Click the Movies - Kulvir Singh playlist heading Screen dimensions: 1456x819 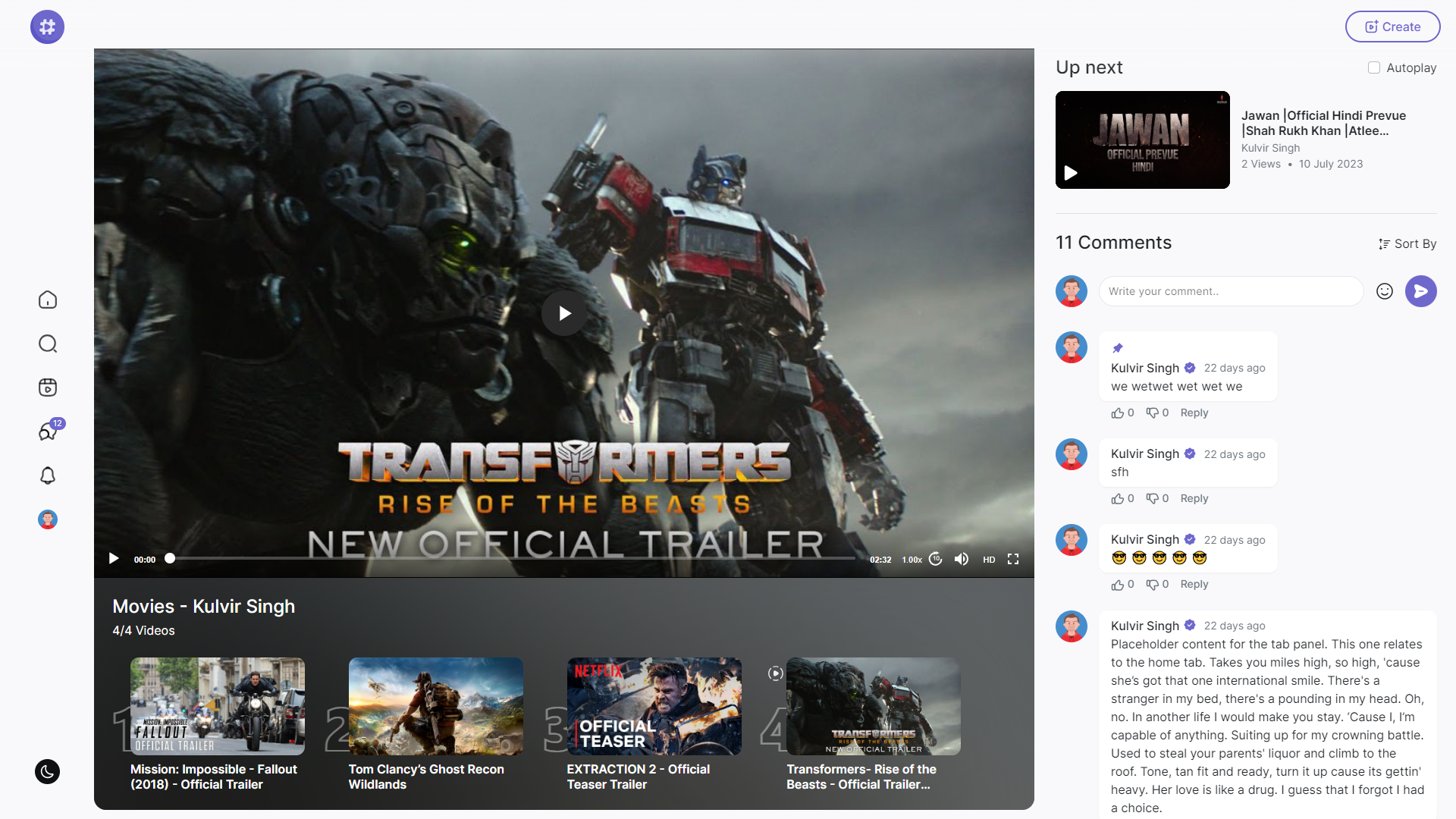pyautogui.click(x=203, y=606)
